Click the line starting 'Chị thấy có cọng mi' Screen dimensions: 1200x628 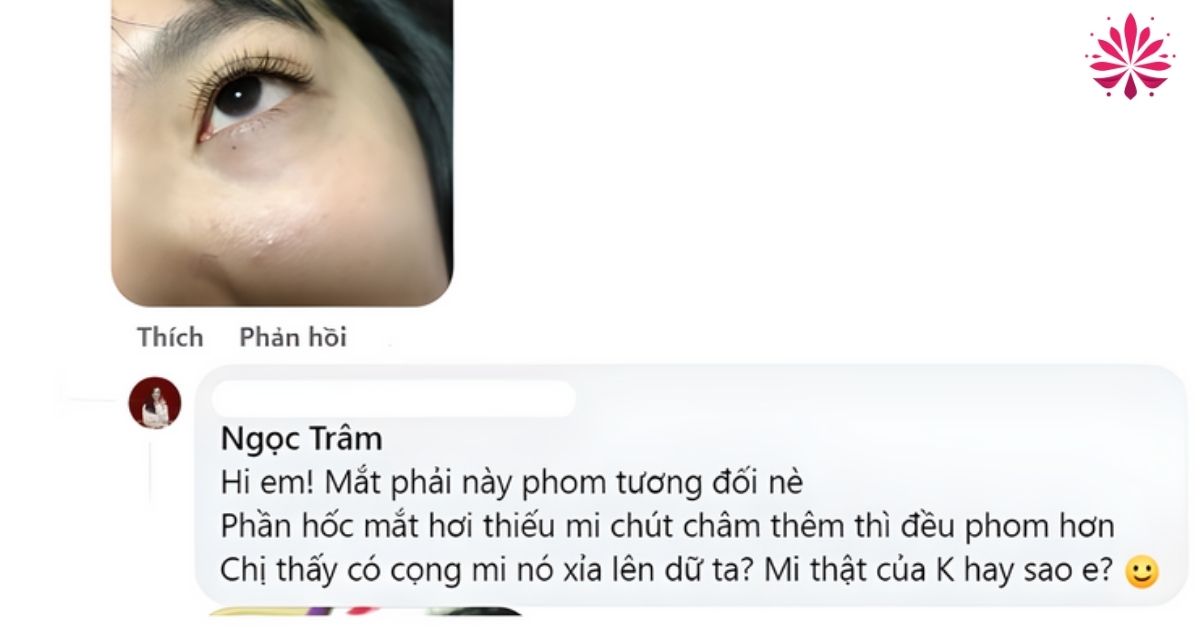(x=670, y=574)
